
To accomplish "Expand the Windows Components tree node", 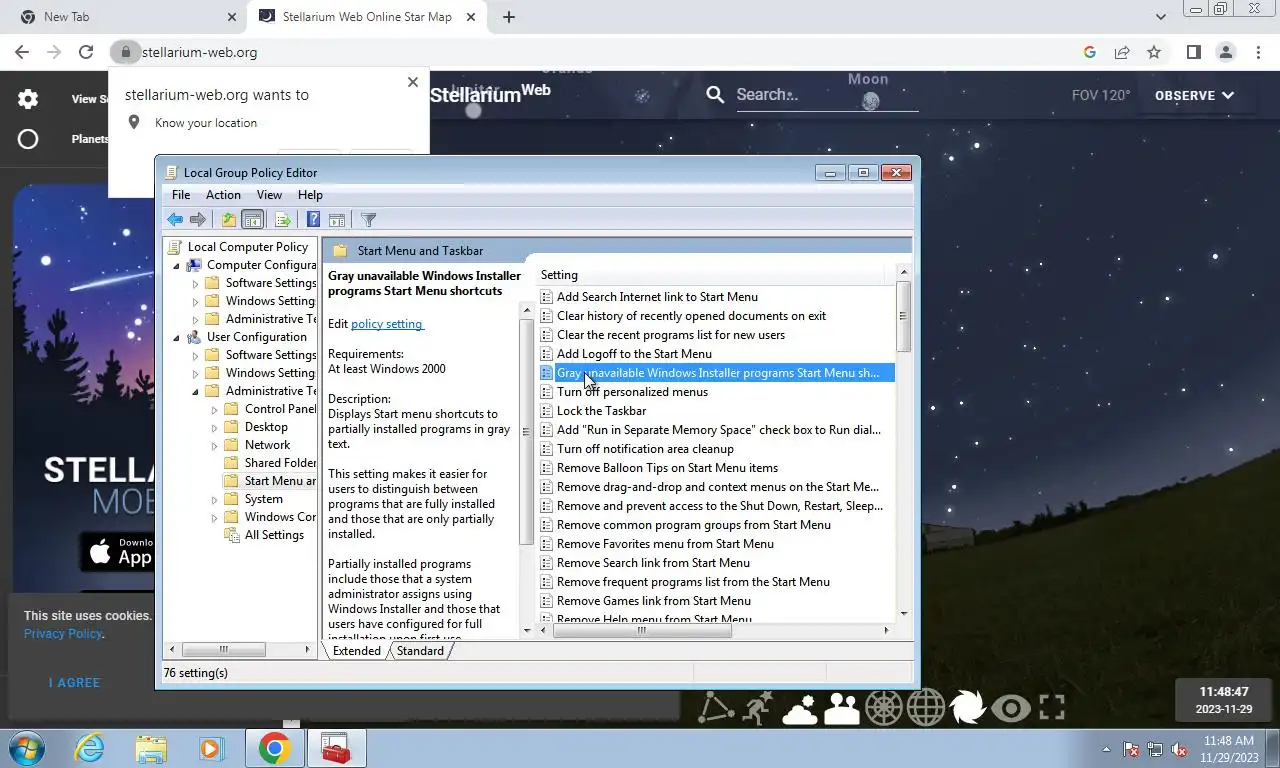I will (x=214, y=517).
